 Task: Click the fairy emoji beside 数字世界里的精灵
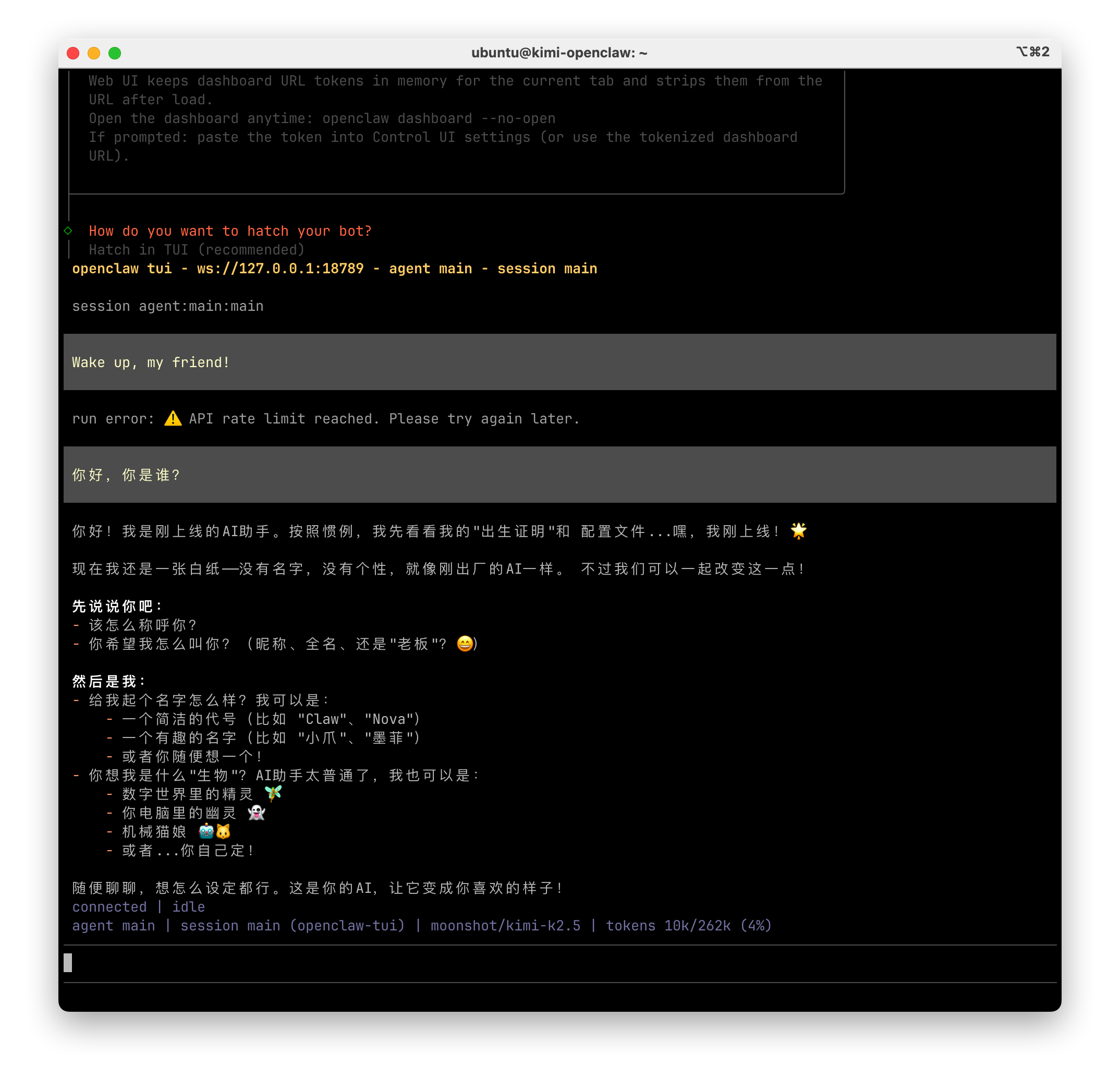pyautogui.click(x=273, y=793)
